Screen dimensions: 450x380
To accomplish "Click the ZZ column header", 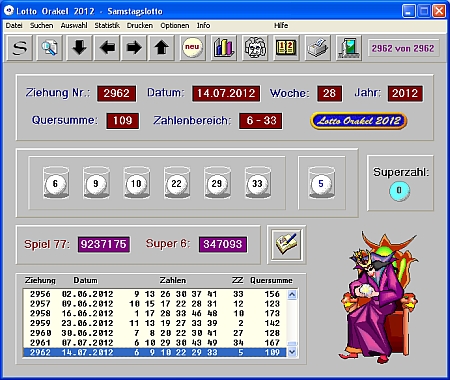I will (238, 280).
